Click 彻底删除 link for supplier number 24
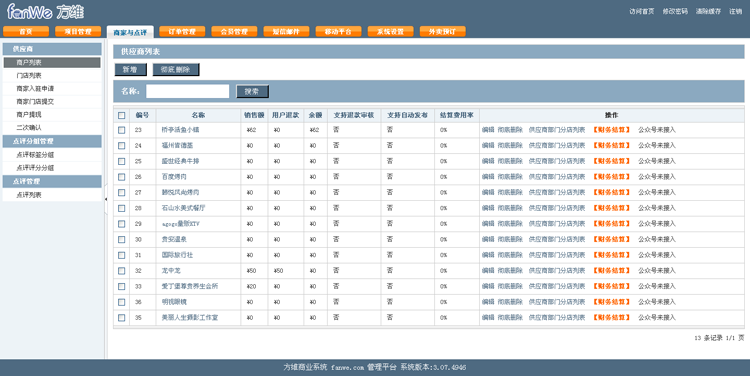 pyautogui.click(x=510, y=145)
